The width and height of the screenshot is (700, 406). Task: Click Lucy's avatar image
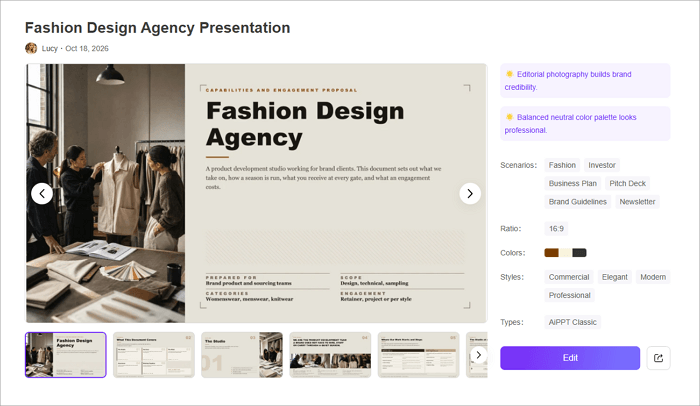pos(31,48)
